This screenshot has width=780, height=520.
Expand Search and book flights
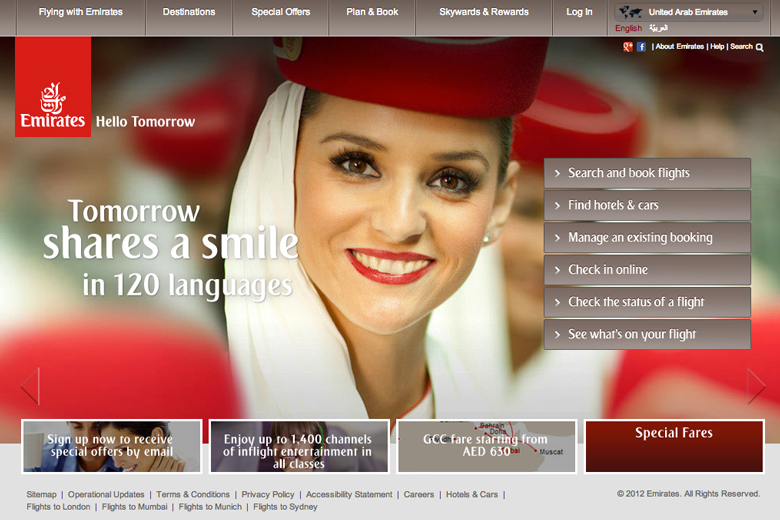pos(647,173)
